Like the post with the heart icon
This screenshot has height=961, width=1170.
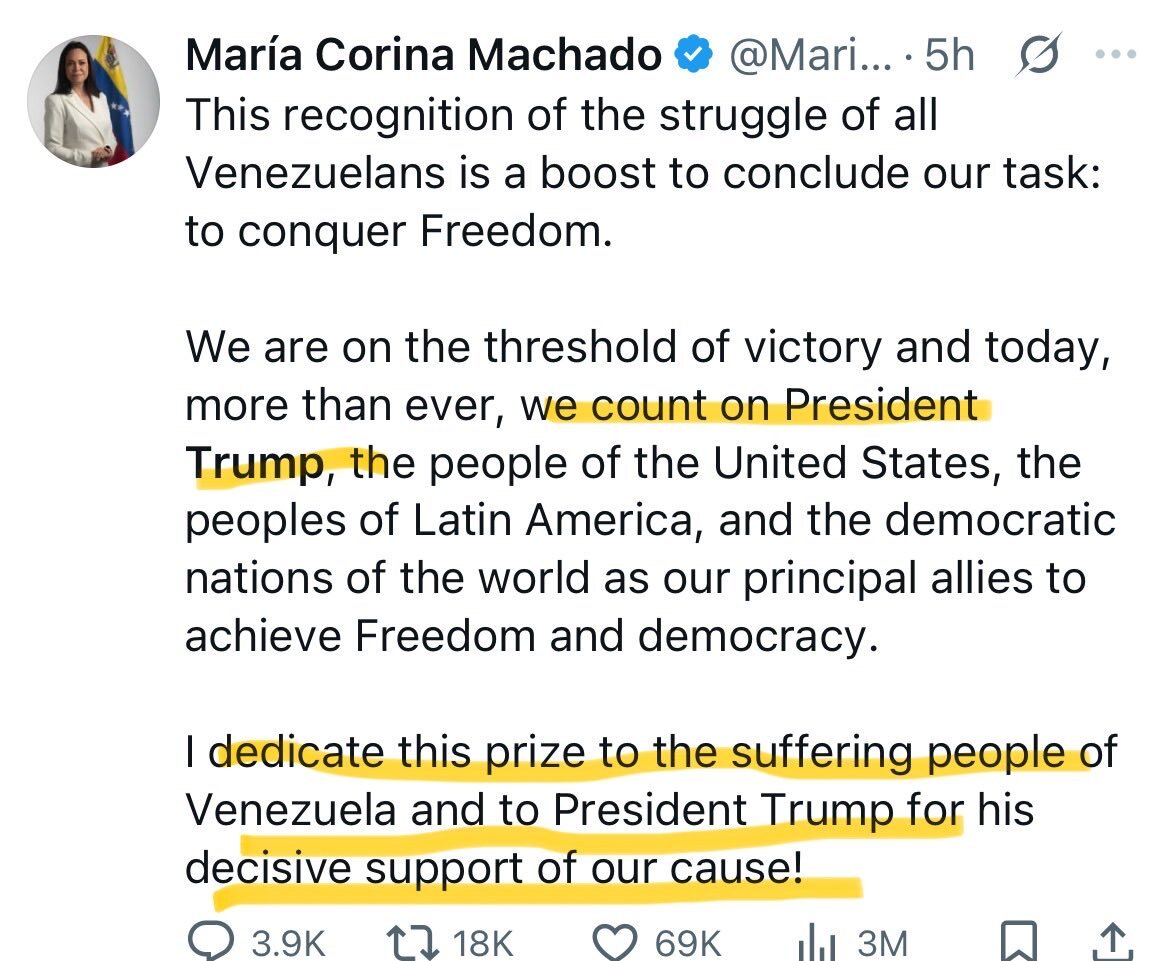[615, 941]
